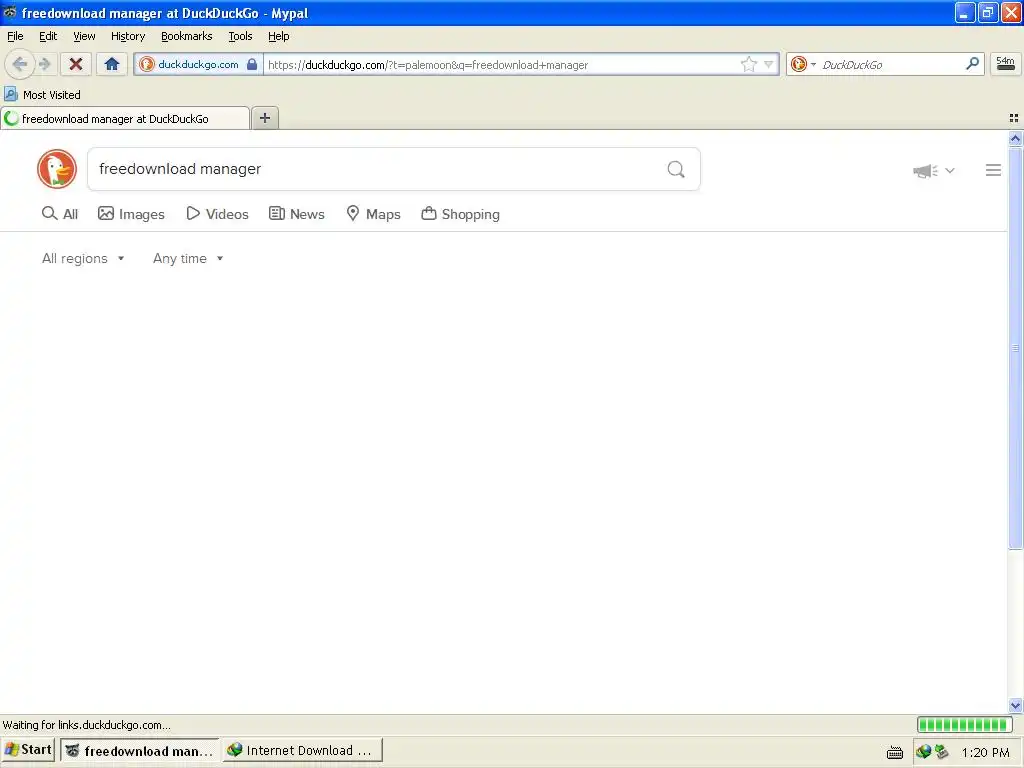The image size is (1024, 768).
Task: Click the browser DuckDuckGo search input box
Action: pos(888,64)
